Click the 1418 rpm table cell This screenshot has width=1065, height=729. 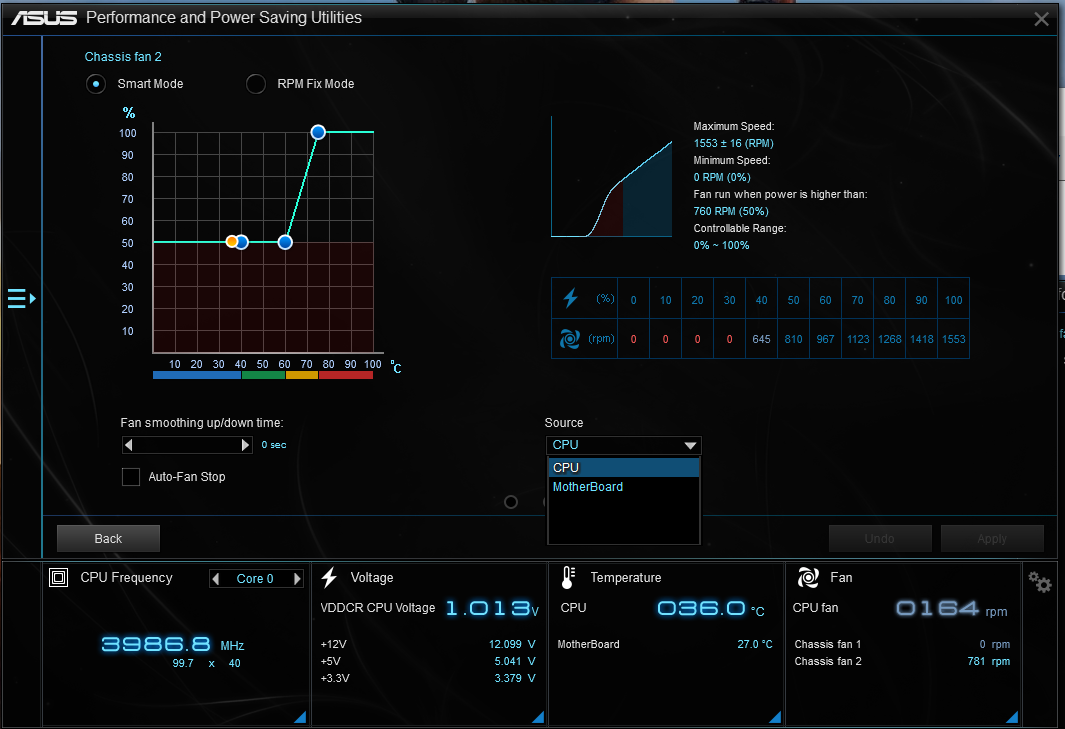922,338
